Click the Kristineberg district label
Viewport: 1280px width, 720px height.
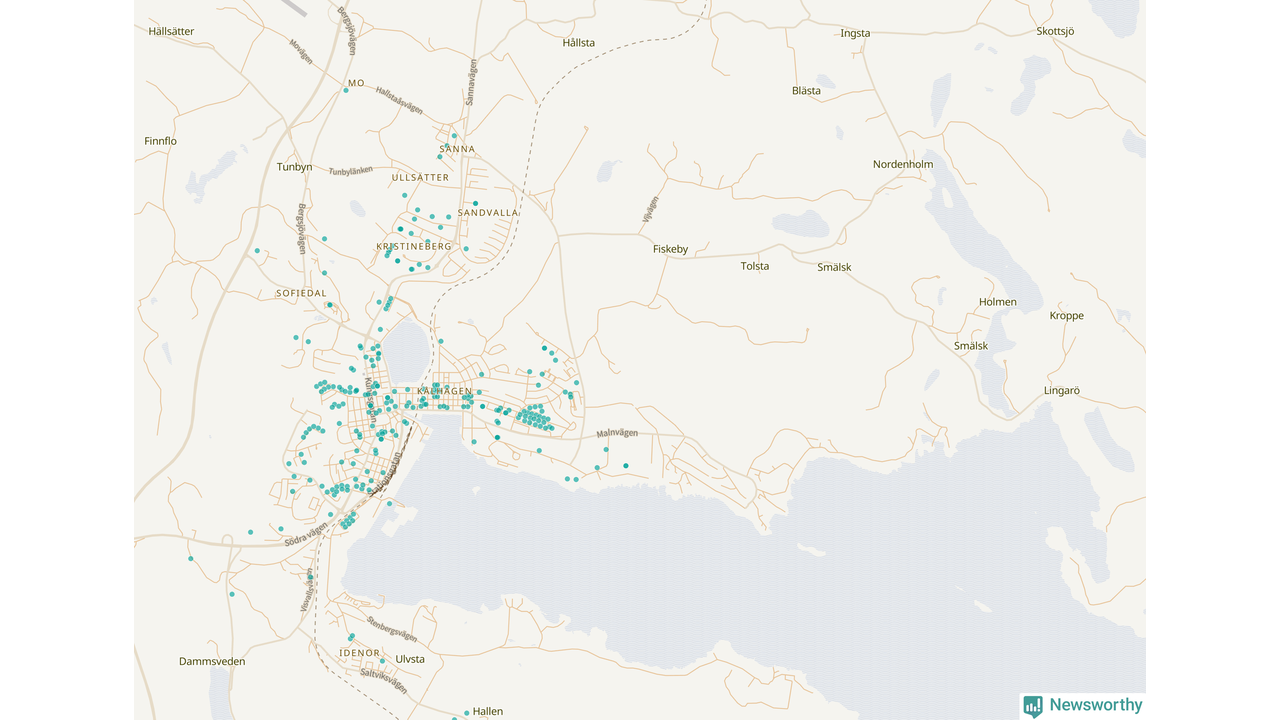point(413,246)
